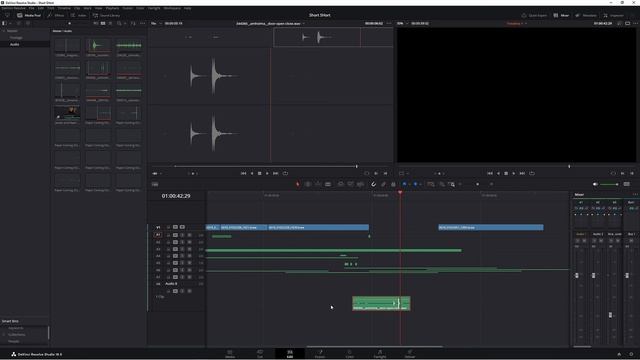Toggle the Media Pool panel button
Viewport: 640px width, 360px height.
tap(29, 15)
